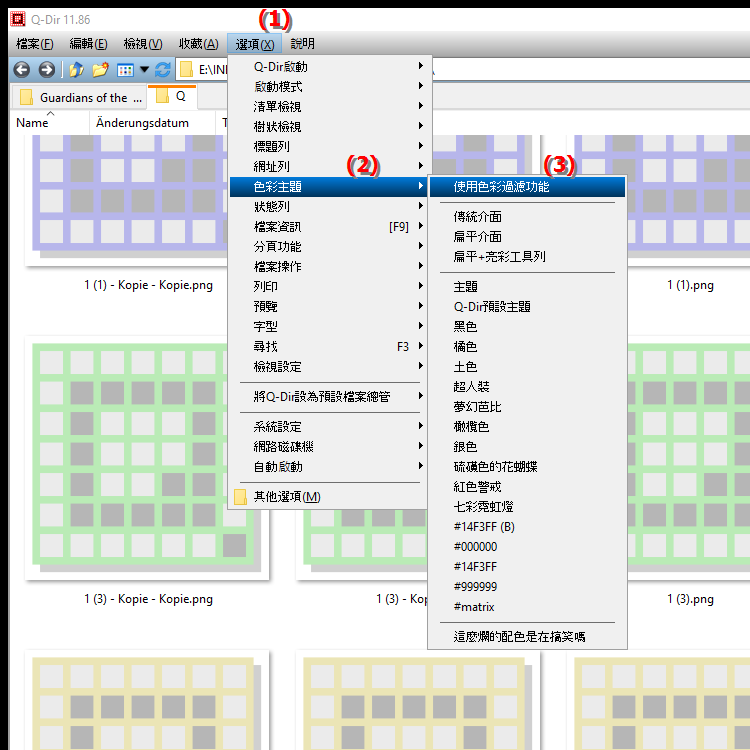The width and height of the screenshot is (750, 750).
Task: Choose the #14F3FF (B) theme
Action: point(528,527)
